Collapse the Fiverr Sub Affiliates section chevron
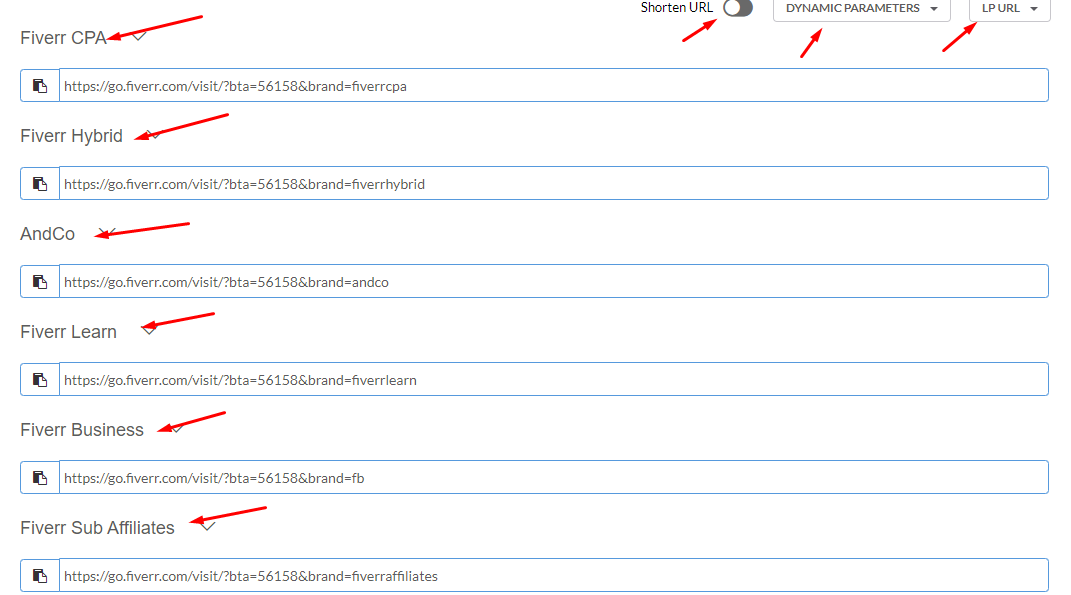 point(208,526)
